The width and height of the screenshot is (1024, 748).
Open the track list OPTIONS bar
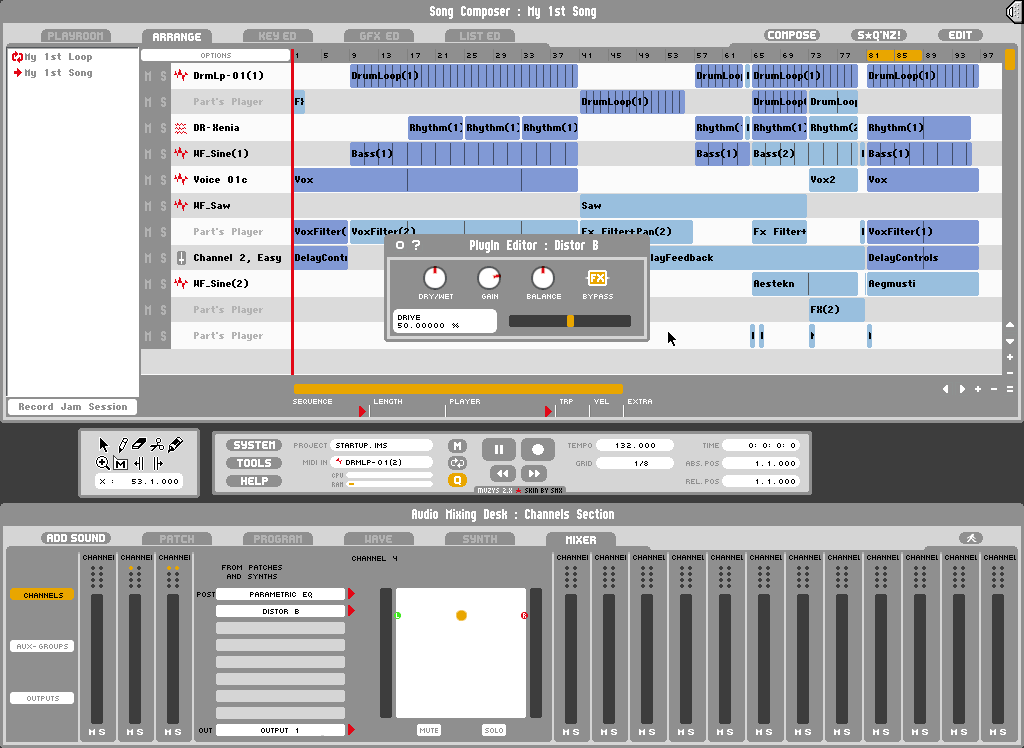point(216,56)
